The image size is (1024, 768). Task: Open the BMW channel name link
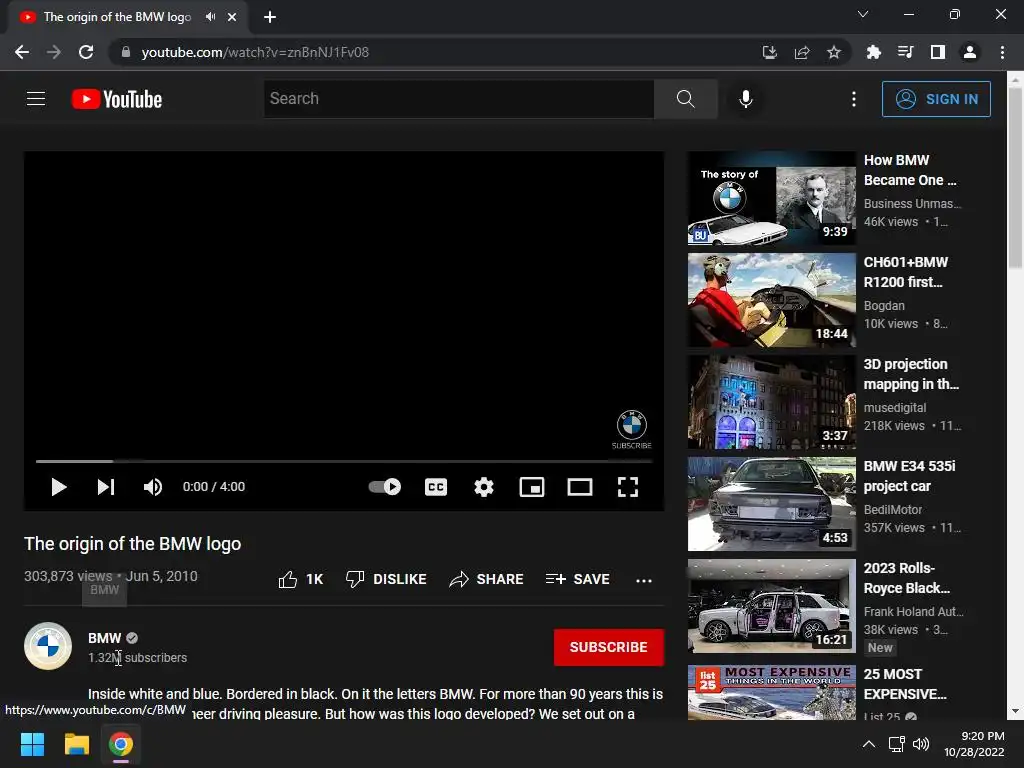(104, 638)
